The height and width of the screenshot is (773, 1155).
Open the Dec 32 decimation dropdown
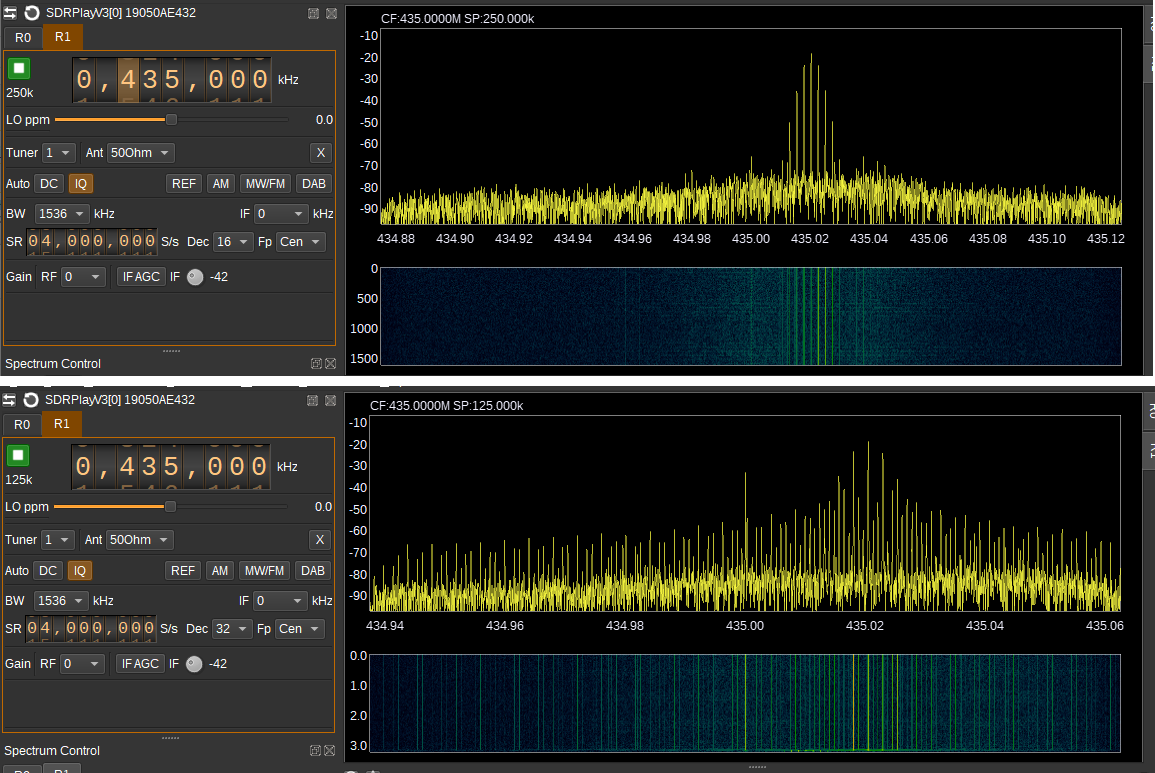click(232, 629)
